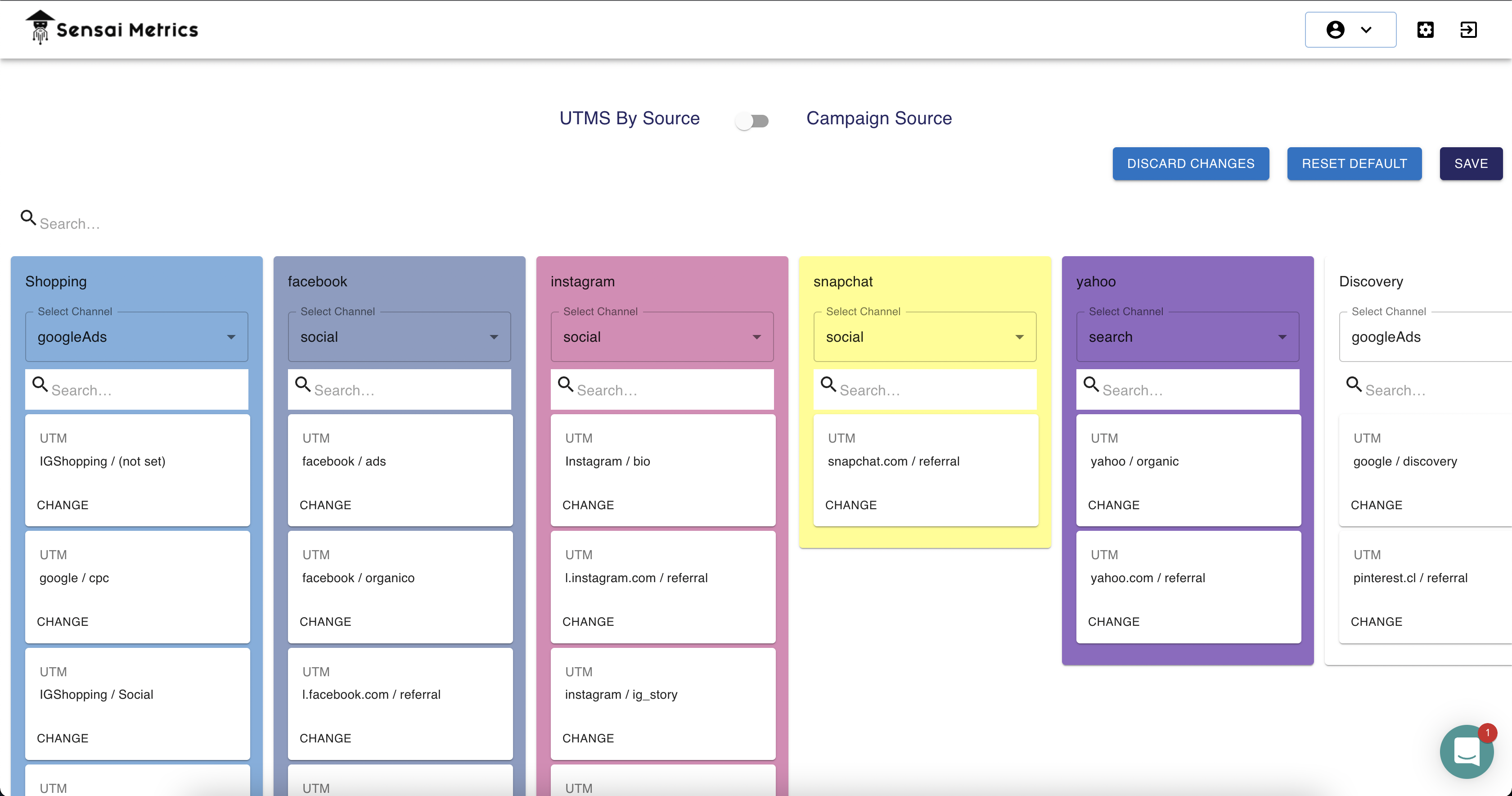Open snapchat channel dropdown showing social

924,337
